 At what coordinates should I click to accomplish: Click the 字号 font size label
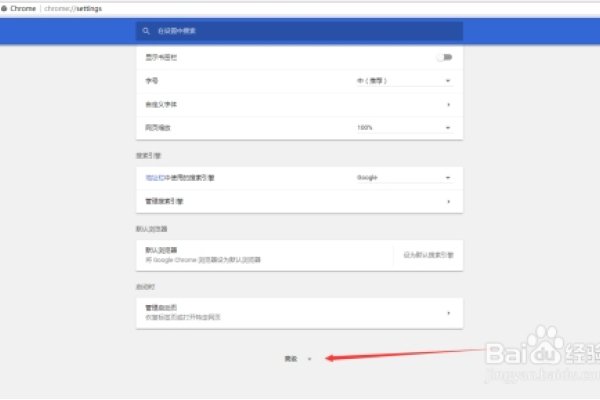pyautogui.click(x=152, y=81)
